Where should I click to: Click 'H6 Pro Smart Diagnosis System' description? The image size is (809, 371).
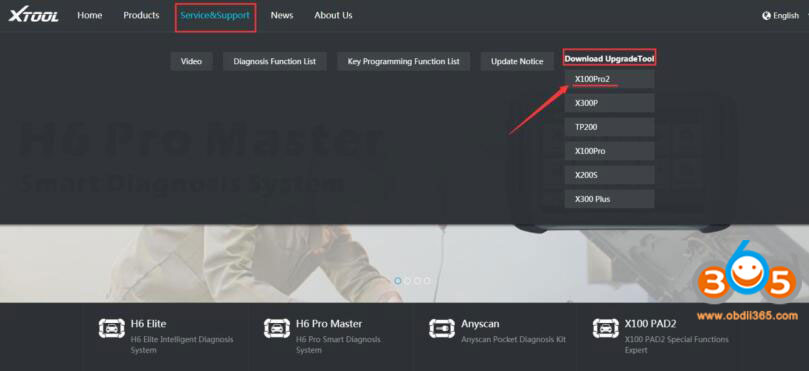tap(338, 345)
